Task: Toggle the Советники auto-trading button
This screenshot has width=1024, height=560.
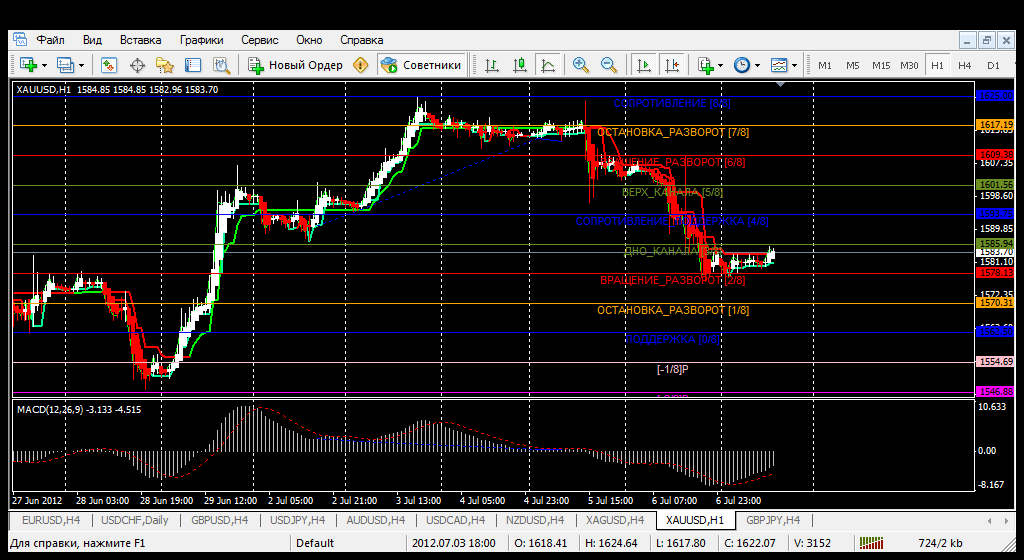Action: coord(421,65)
